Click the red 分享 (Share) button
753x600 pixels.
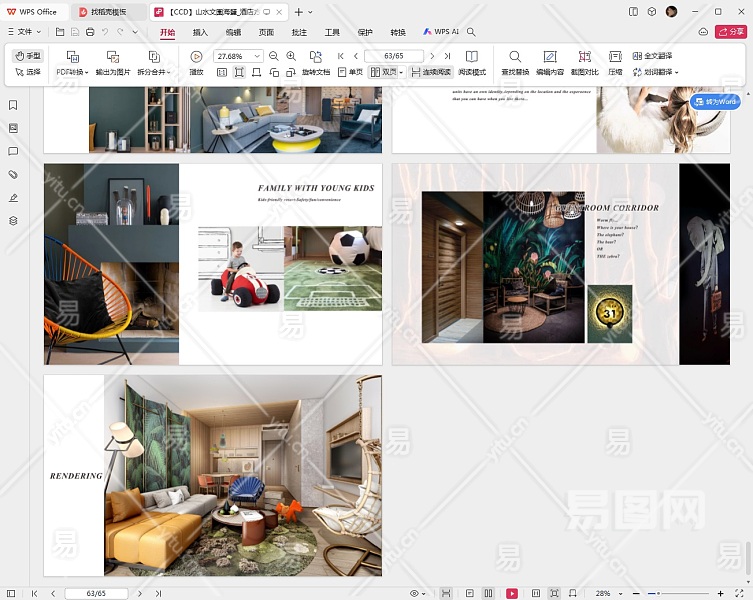tap(730, 32)
